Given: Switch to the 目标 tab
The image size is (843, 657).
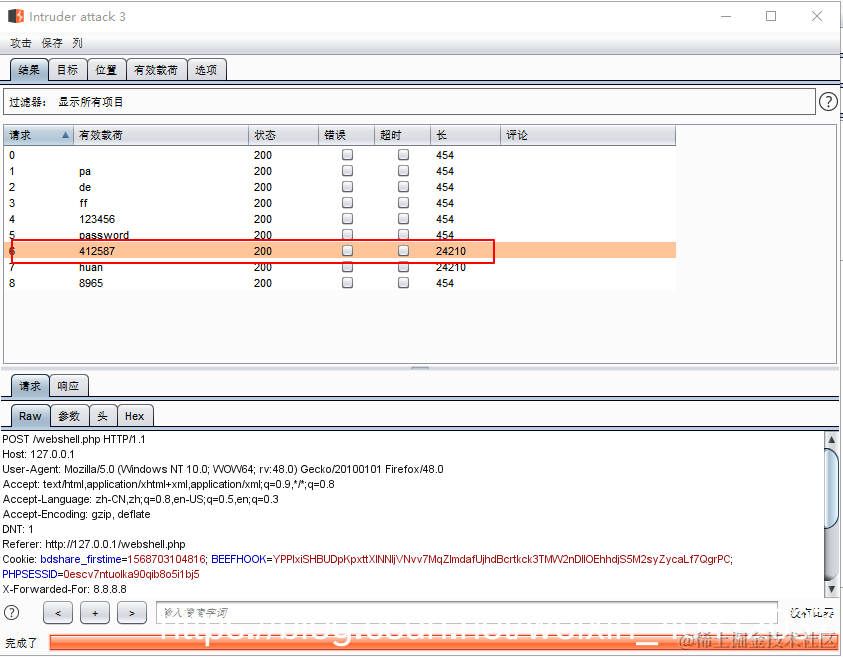Looking at the screenshot, I should coord(68,70).
